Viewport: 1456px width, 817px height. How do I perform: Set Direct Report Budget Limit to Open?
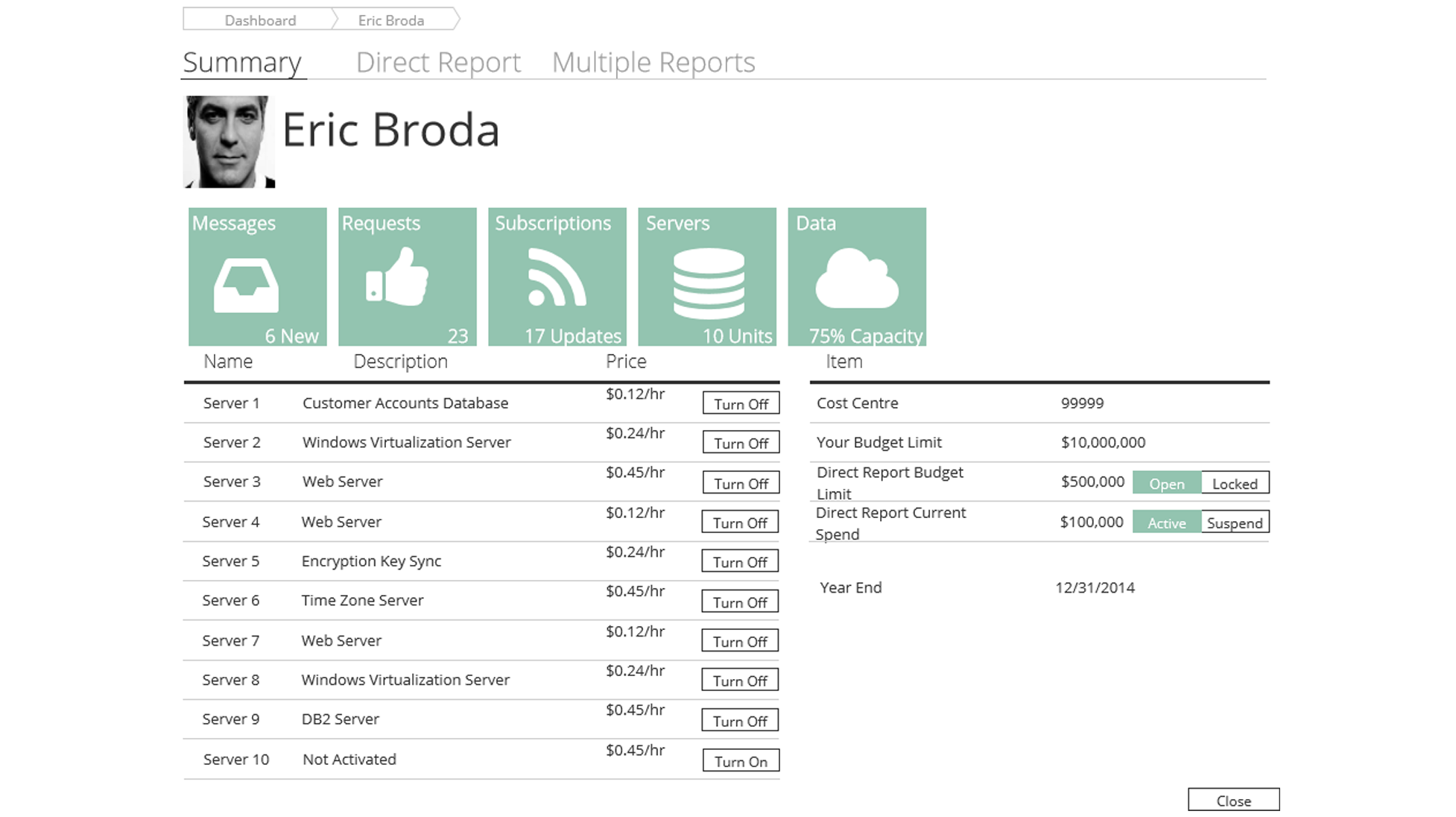tap(1166, 483)
